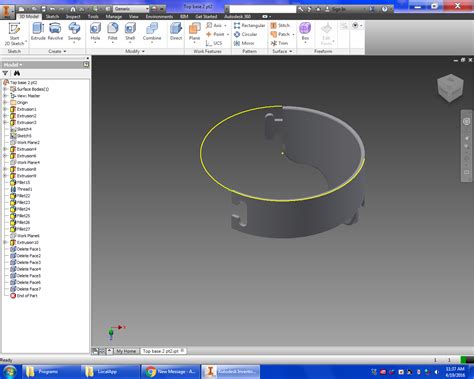Screen dimensions: 474x379
Task: Click the ViewCube in the viewport
Action: click(450, 87)
